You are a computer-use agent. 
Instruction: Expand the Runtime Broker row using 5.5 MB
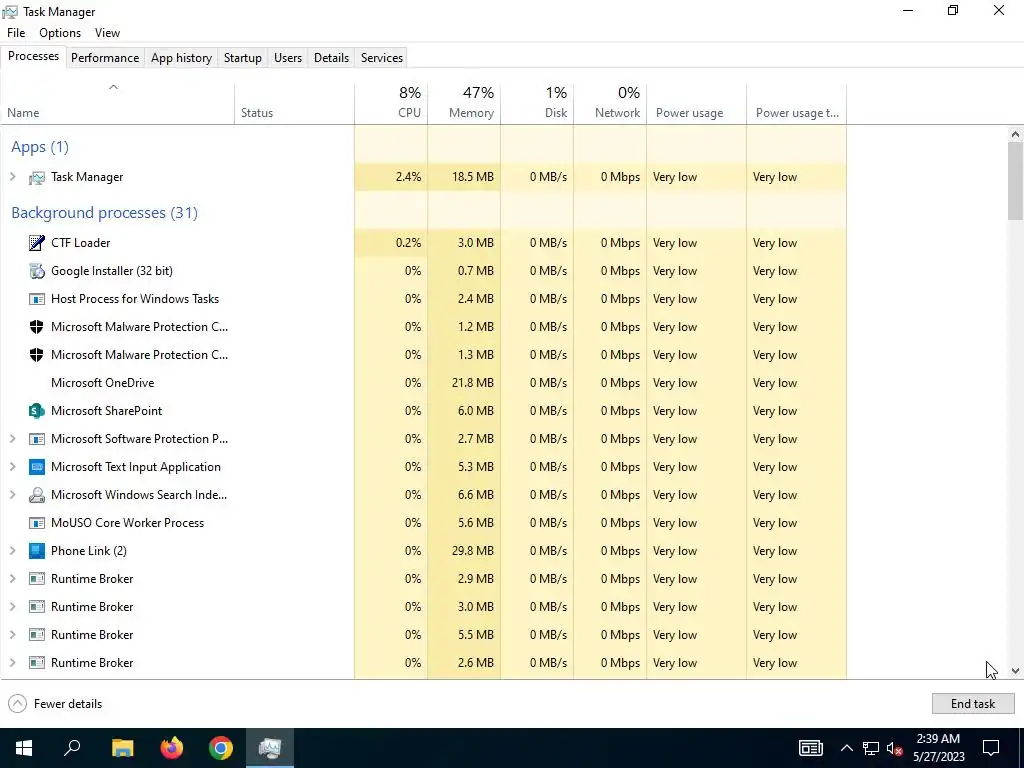tap(12, 635)
